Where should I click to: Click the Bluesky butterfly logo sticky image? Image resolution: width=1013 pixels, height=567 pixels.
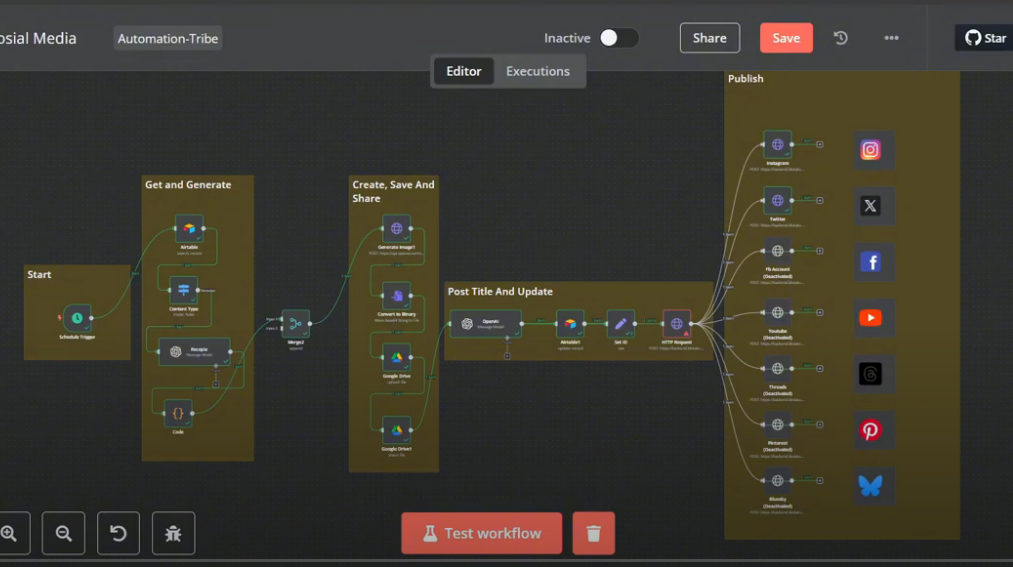[870, 486]
